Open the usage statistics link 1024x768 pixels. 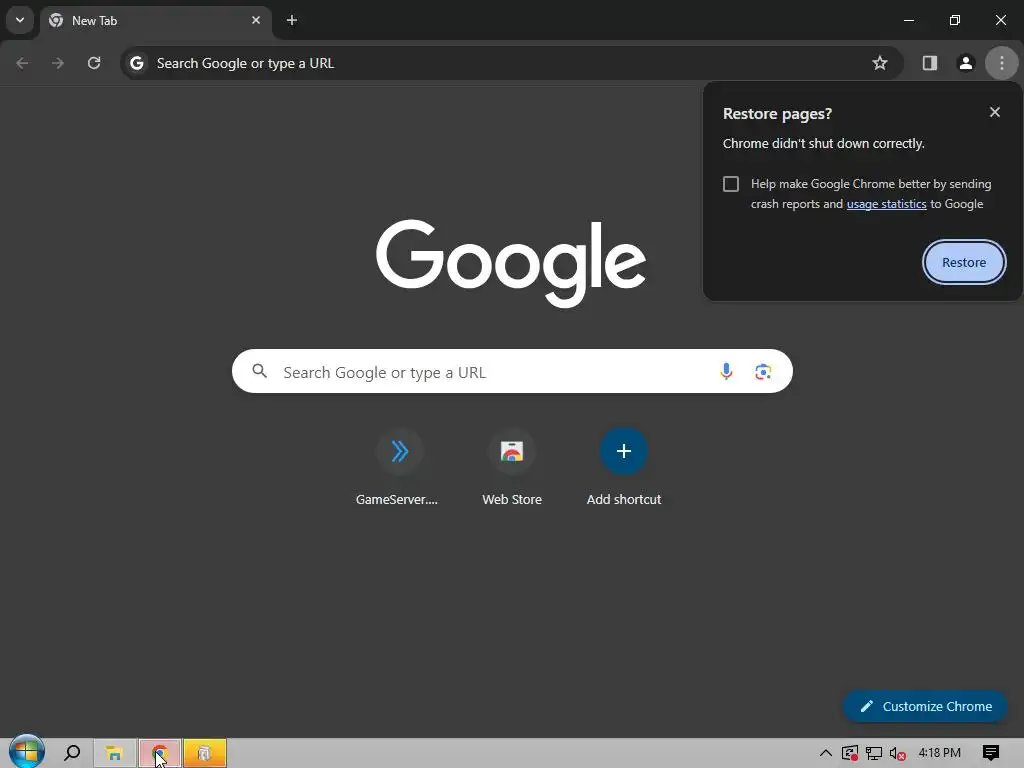pos(886,204)
